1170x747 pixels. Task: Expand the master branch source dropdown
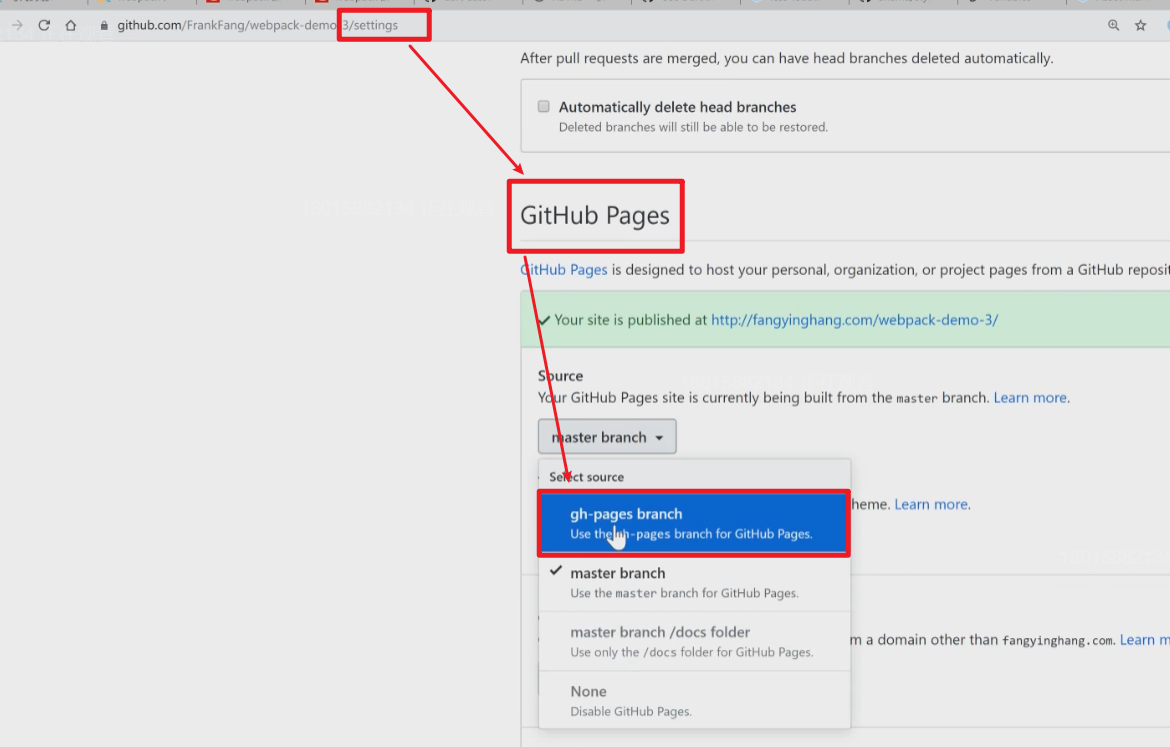(x=607, y=437)
